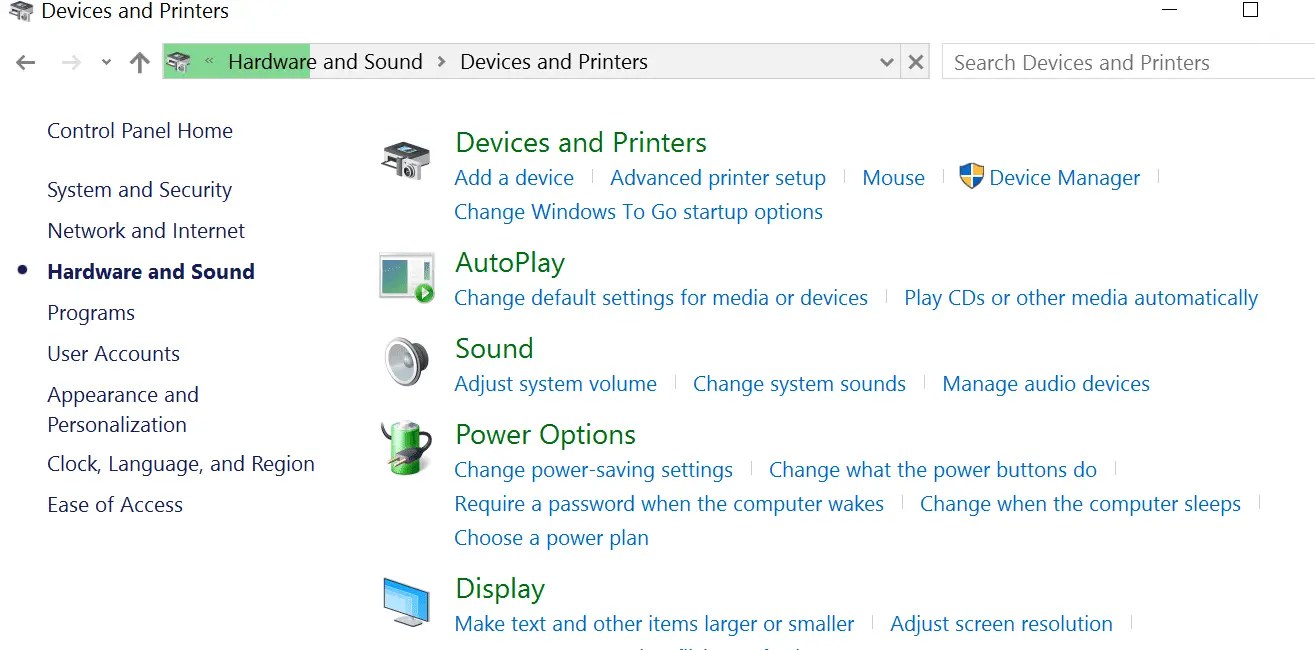Viewport: 1315px width, 650px height.
Task: Click the back navigation arrow
Action: (x=24, y=61)
